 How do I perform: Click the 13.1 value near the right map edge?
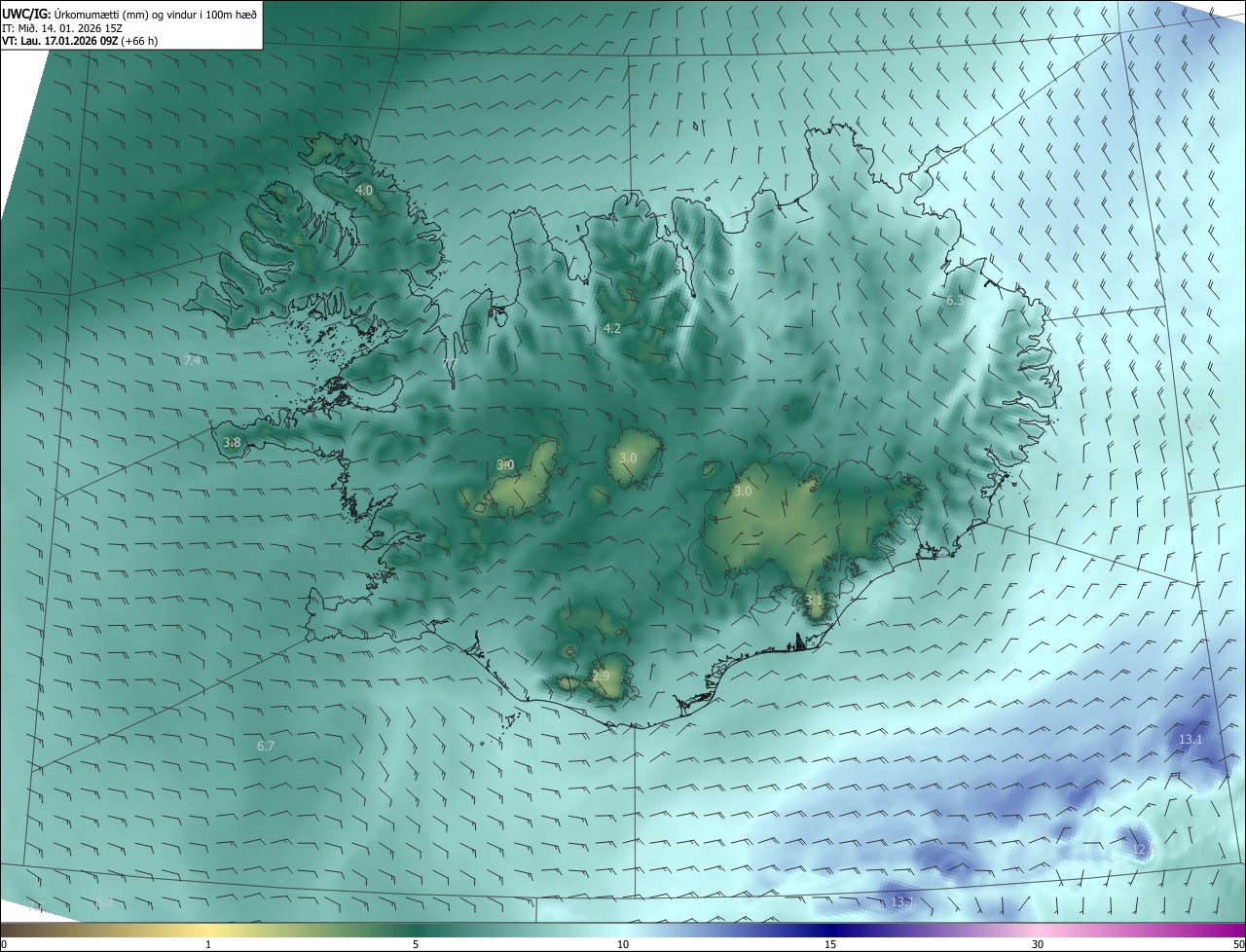(x=1191, y=740)
